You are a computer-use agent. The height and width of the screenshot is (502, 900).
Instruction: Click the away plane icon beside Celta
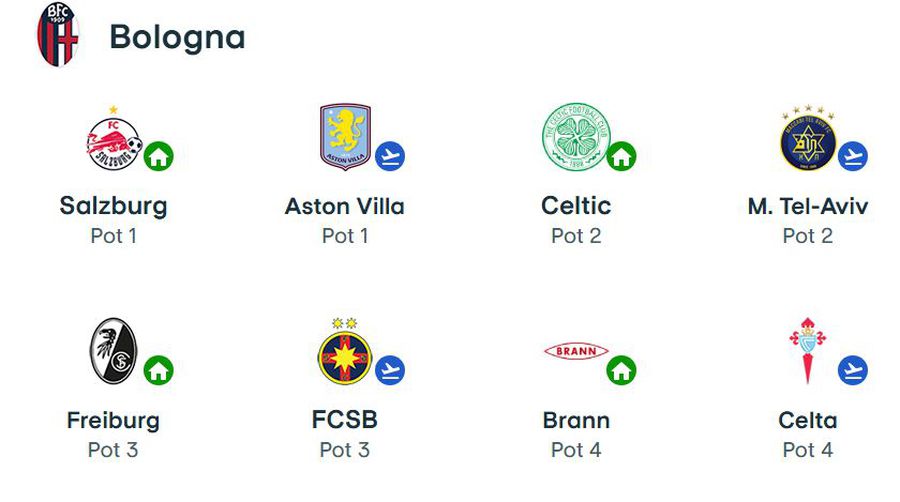(852, 370)
